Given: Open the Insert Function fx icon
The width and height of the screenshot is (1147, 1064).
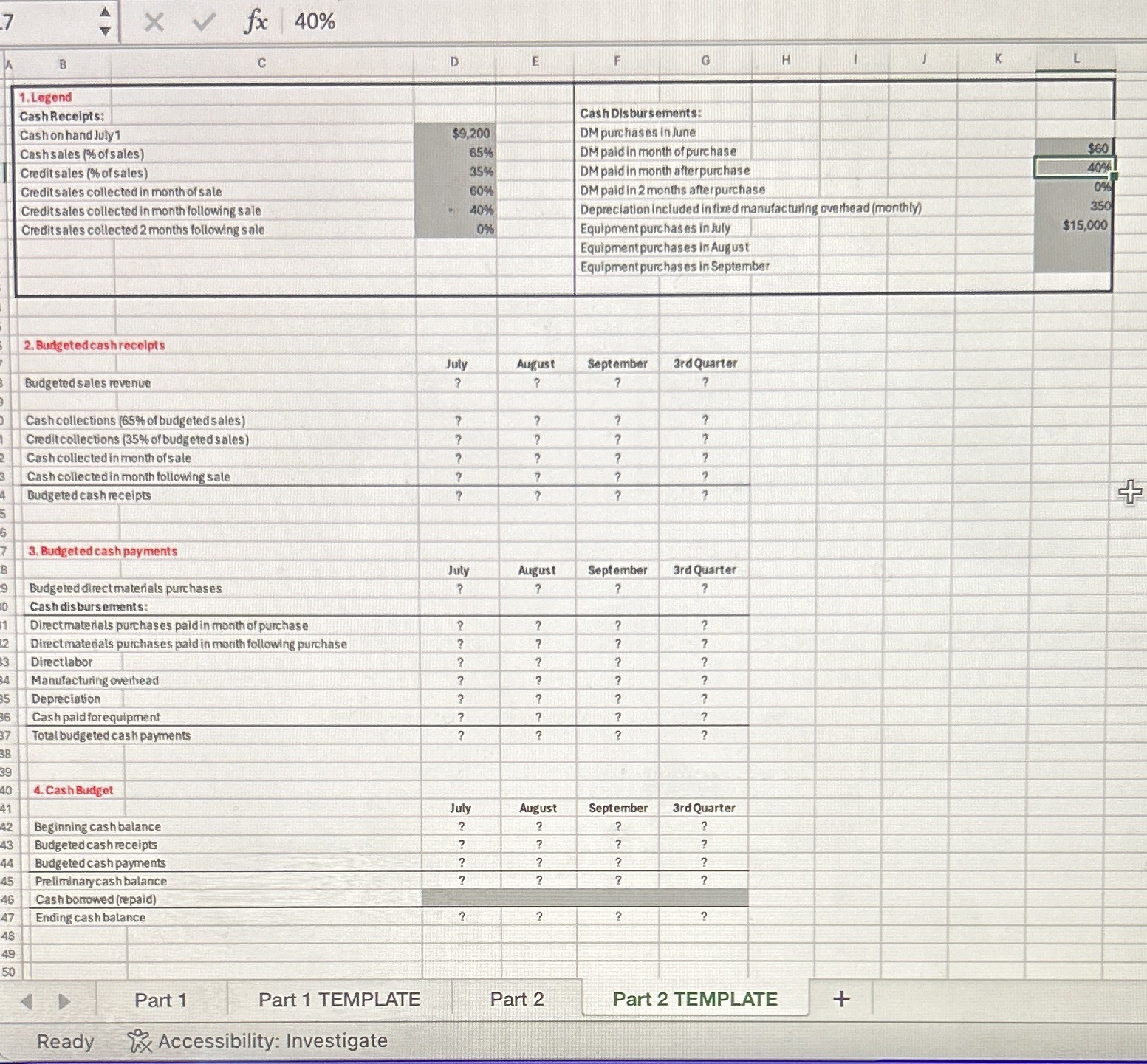Looking at the screenshot, I should pyautogui.click(x=256, y=21).
